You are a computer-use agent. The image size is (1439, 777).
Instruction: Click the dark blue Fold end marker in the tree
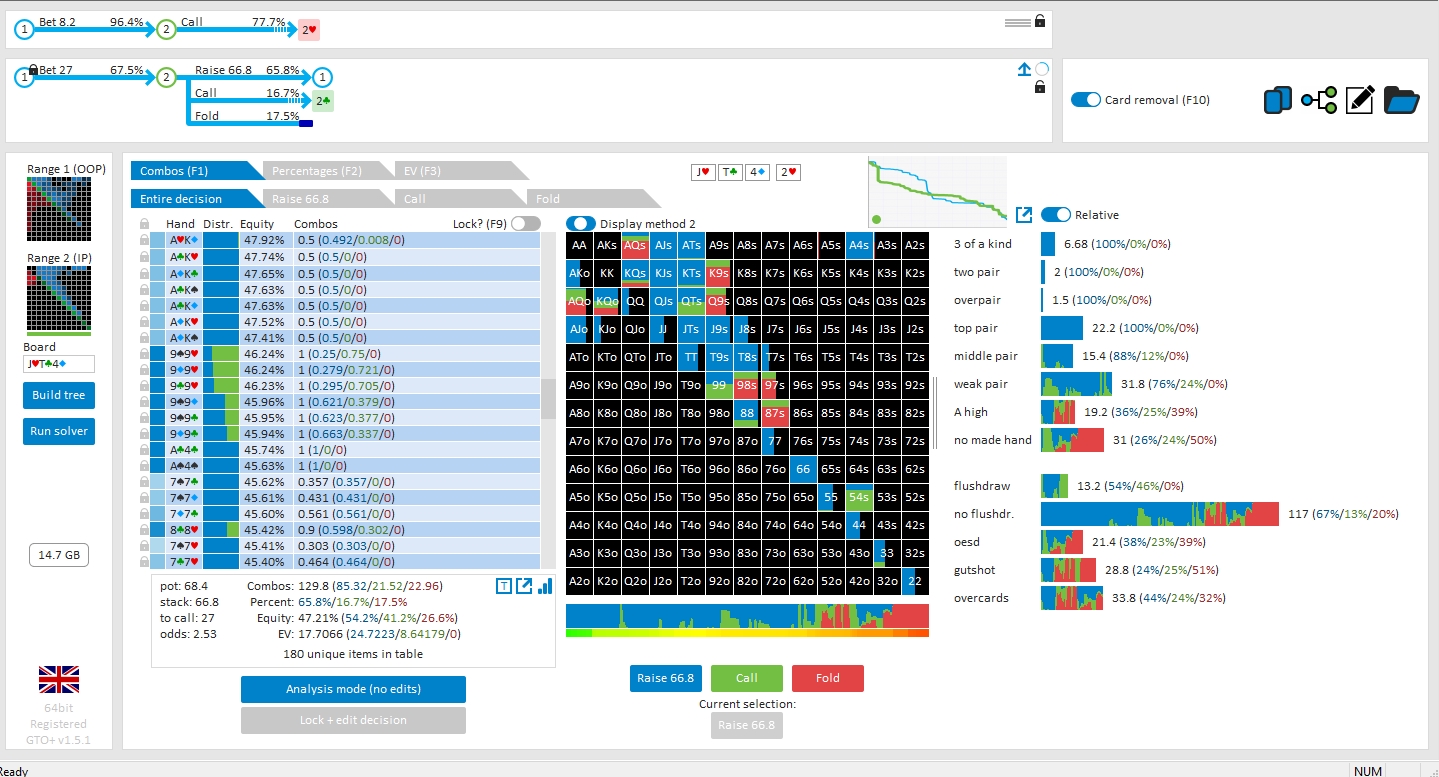click(x=306, y=124)
